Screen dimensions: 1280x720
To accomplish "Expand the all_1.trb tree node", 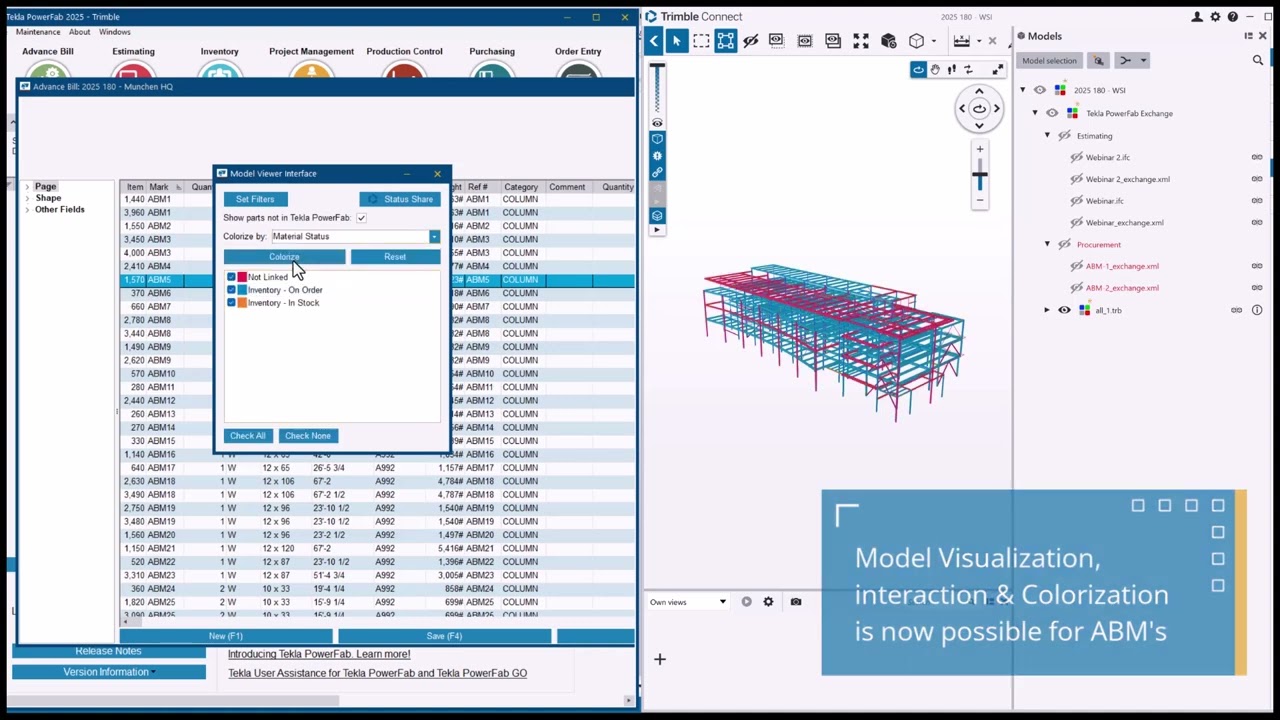I will click(1047, 310).
